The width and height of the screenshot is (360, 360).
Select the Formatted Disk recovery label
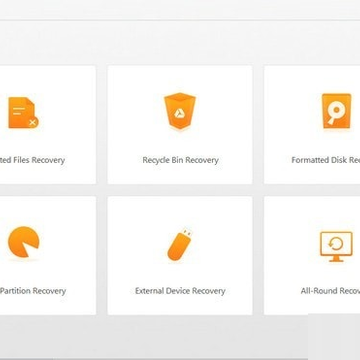[326, 160]
